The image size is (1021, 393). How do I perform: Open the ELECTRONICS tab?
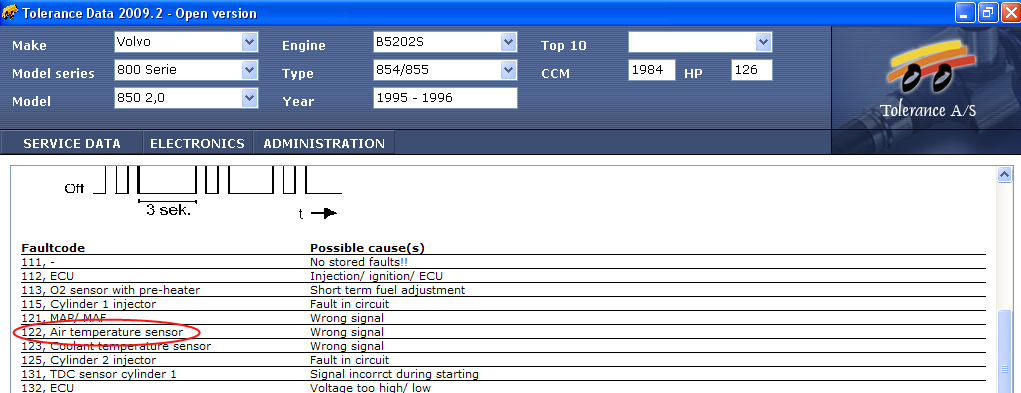197,144
